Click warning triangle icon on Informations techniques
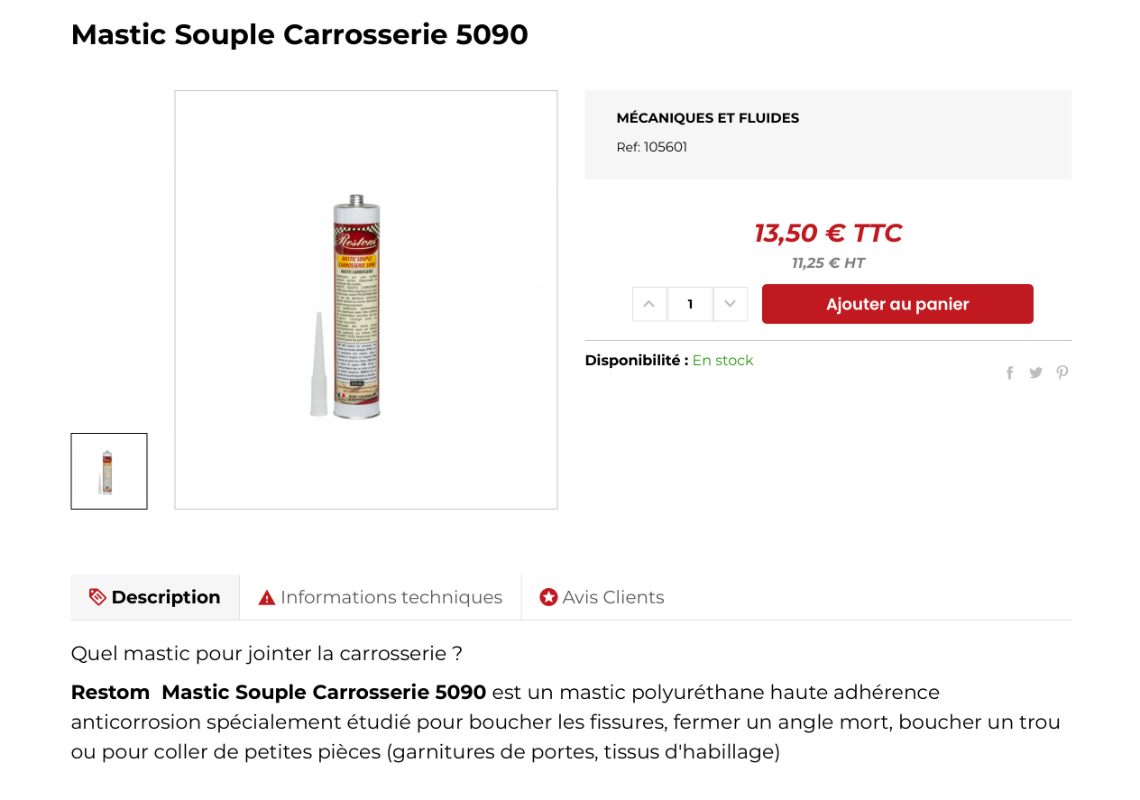 point(267,598)
